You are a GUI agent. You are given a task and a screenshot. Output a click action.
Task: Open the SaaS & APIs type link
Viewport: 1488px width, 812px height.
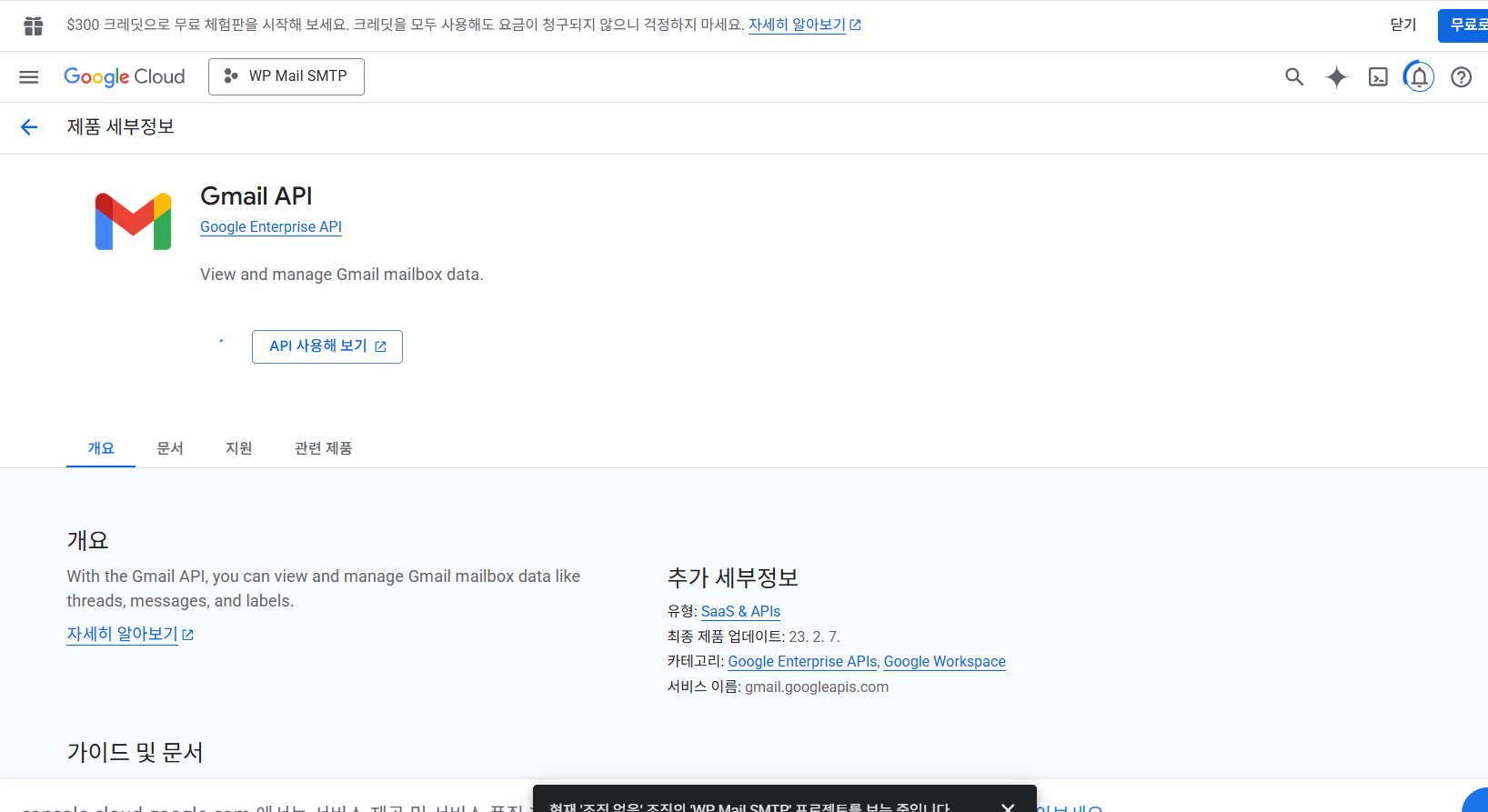[x=740, y=612]
